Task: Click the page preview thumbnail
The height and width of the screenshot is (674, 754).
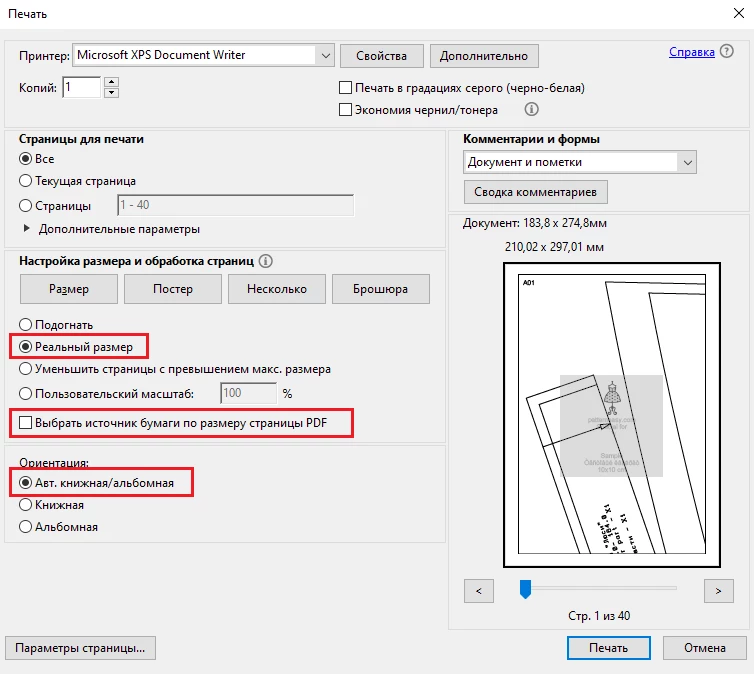Action: point(612,415)
